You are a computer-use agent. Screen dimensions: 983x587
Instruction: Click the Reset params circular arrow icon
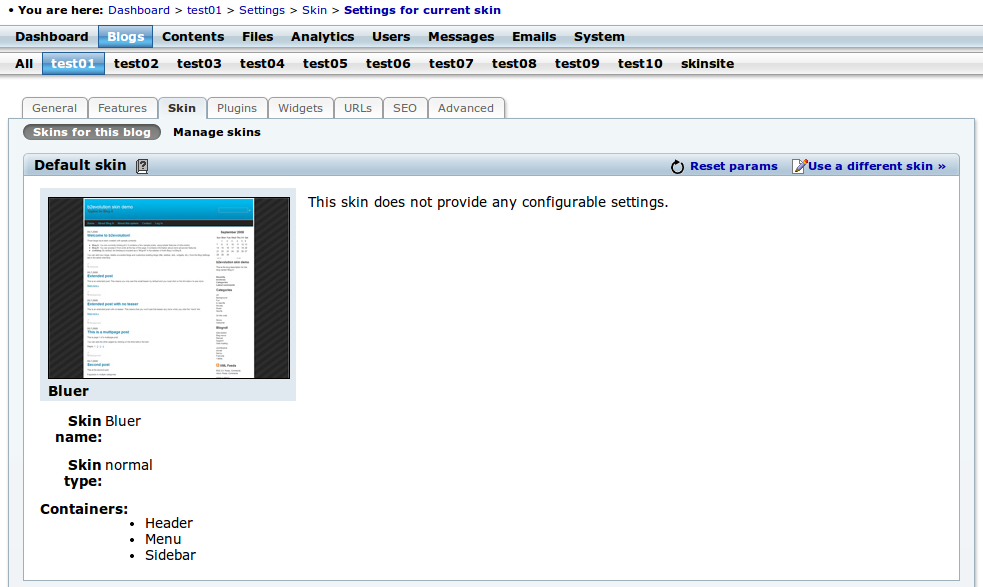677,167
